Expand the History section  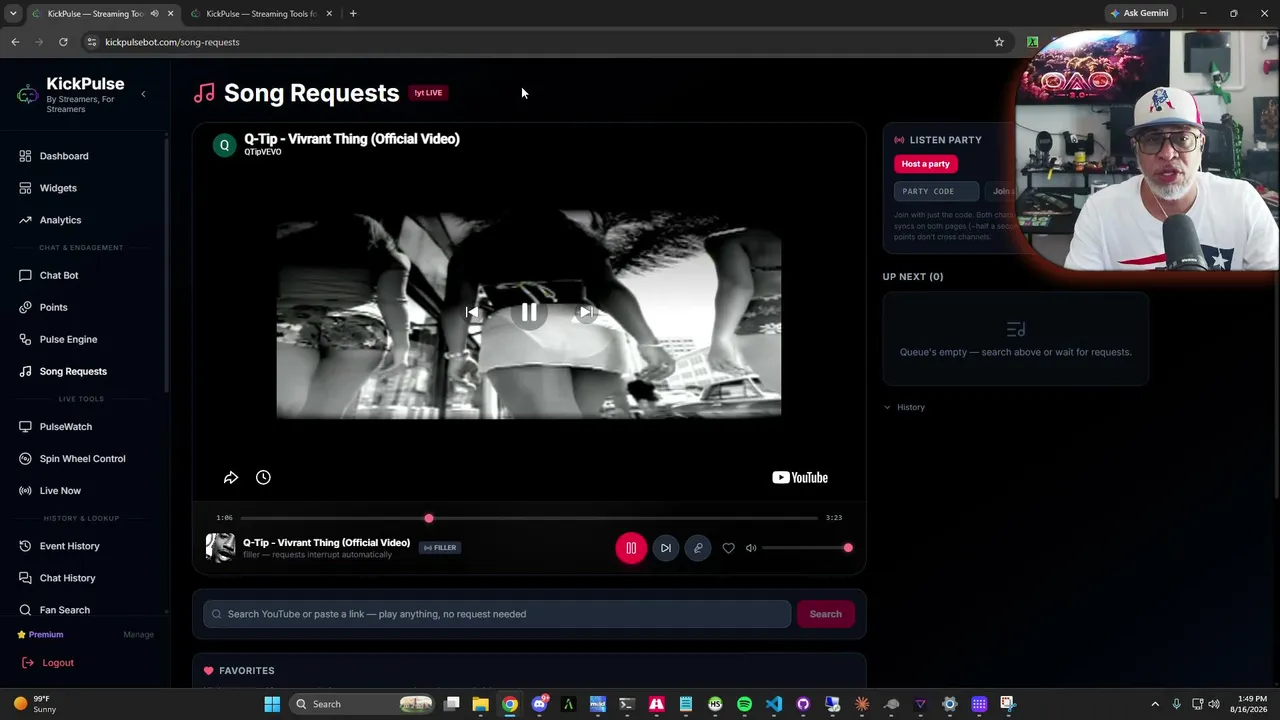click(x=905, y=407)
